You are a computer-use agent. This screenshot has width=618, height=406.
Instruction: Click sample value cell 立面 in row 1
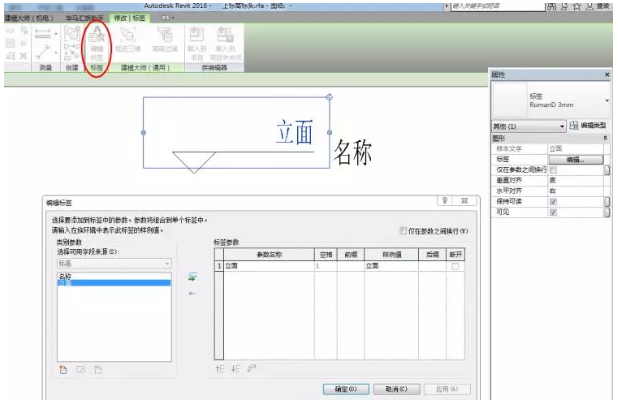[391, 266]
